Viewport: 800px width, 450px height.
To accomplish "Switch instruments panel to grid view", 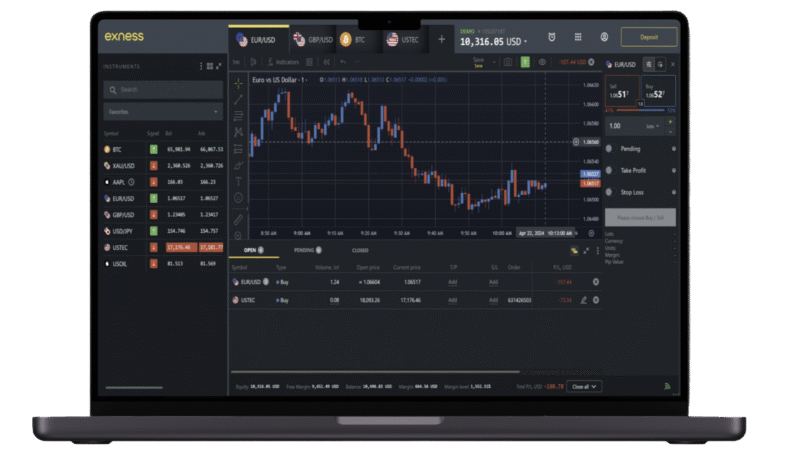I will coord(210,66).
